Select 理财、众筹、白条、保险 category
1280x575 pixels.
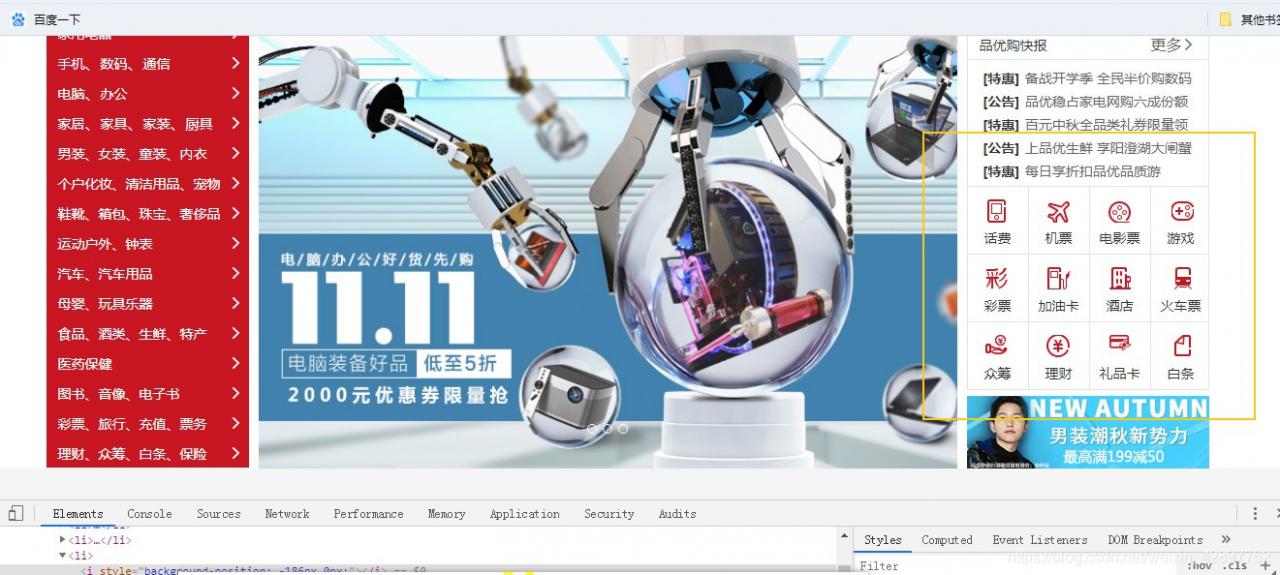[132, 454]
